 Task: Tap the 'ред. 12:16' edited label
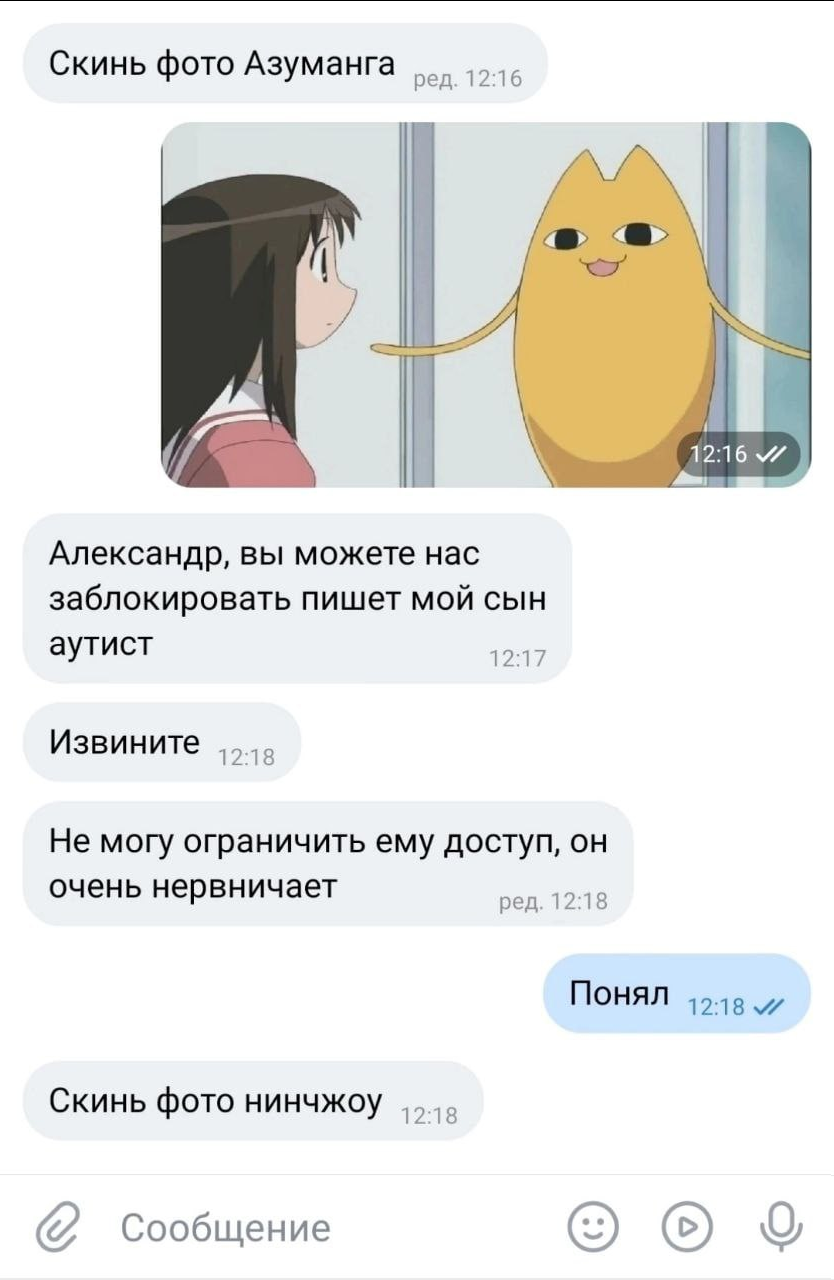click(x=467, y=78)
